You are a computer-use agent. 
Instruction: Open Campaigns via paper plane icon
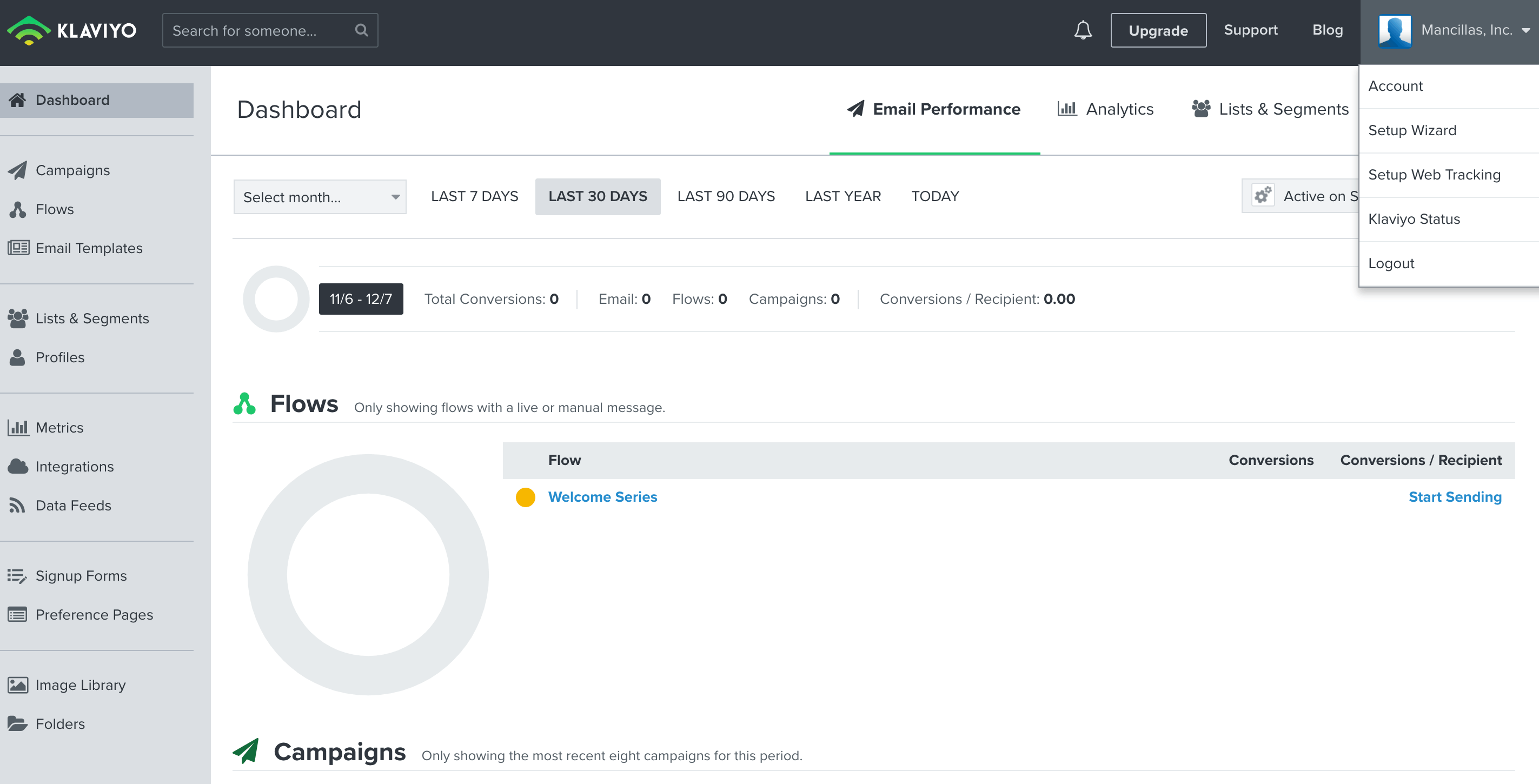coord(17,170)
